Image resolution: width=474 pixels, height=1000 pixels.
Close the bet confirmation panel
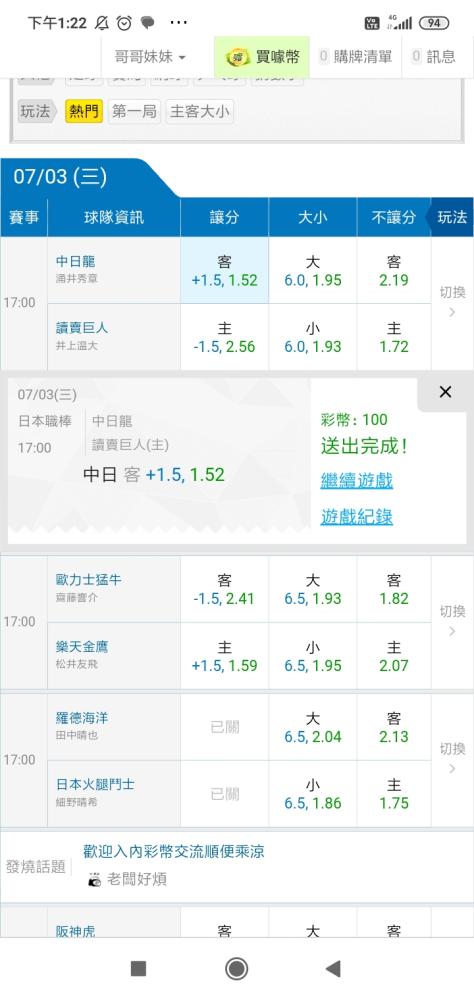tap(445, 392)
